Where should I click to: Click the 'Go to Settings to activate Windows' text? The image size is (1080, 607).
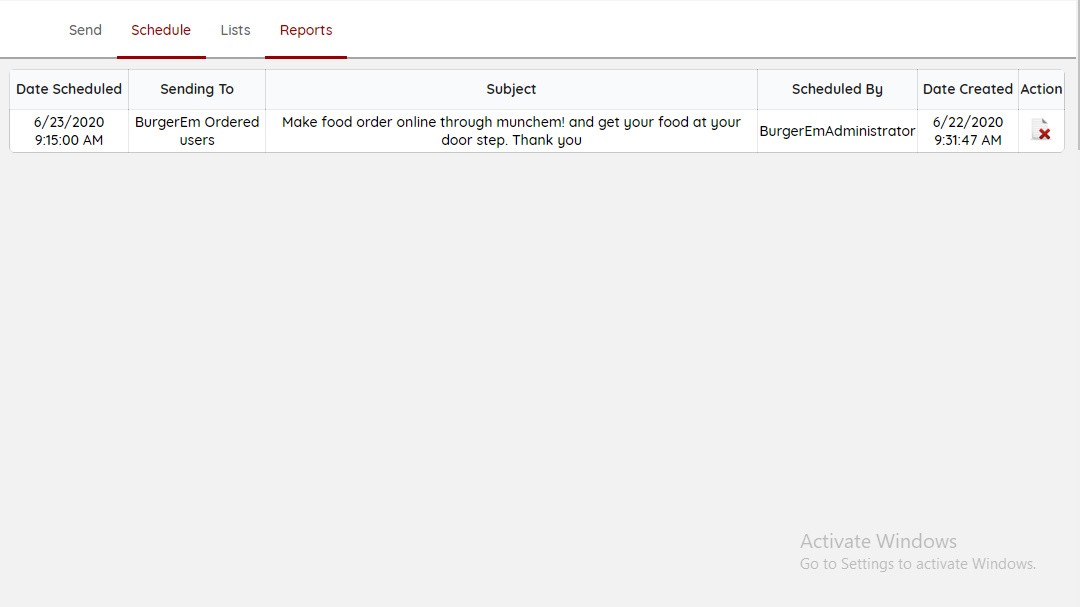coord(917,564)
